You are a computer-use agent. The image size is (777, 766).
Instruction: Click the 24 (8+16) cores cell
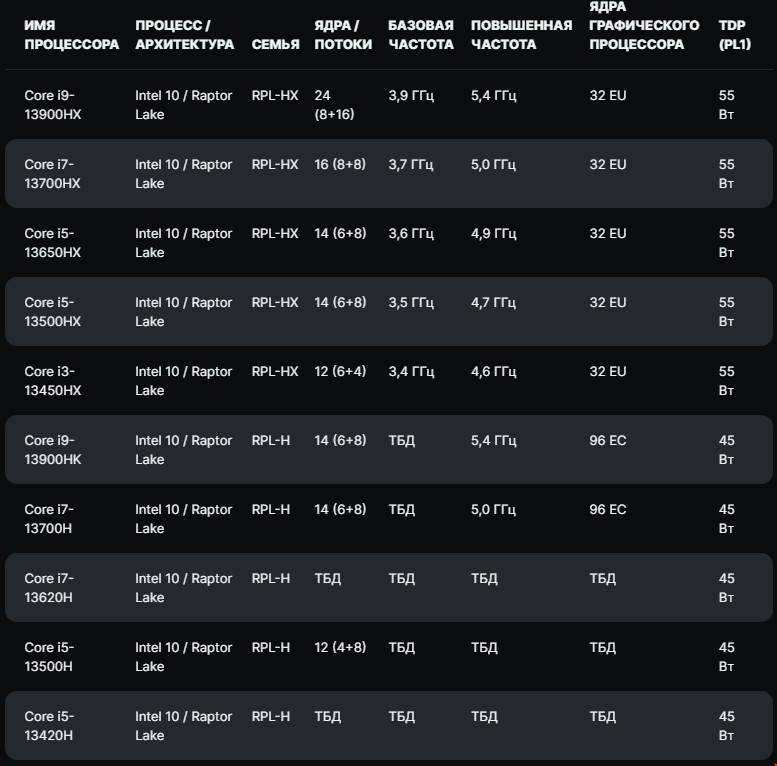point(334,104)
